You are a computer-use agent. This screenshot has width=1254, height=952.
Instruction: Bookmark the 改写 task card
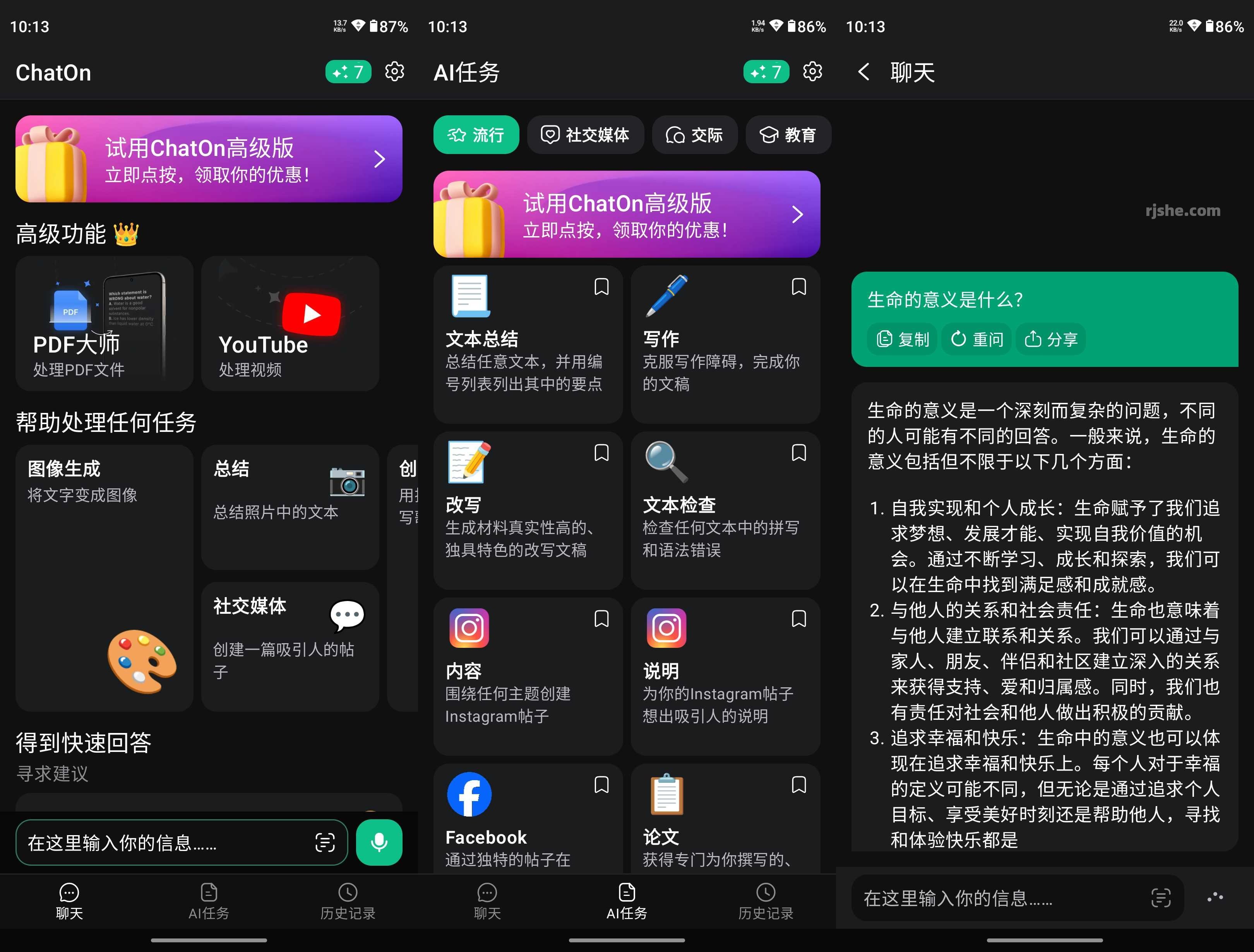tap(601, 453)
